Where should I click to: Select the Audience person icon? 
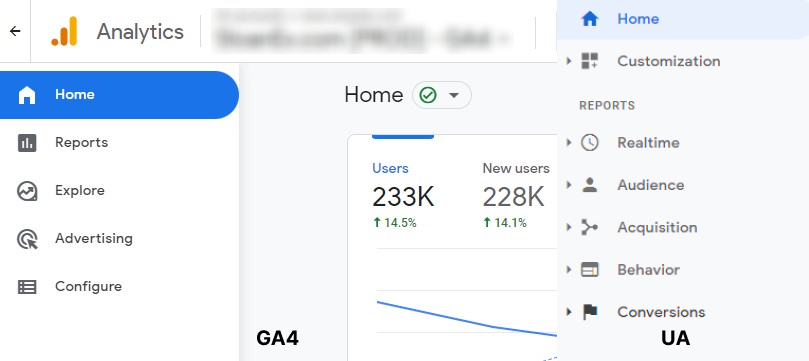590,185
